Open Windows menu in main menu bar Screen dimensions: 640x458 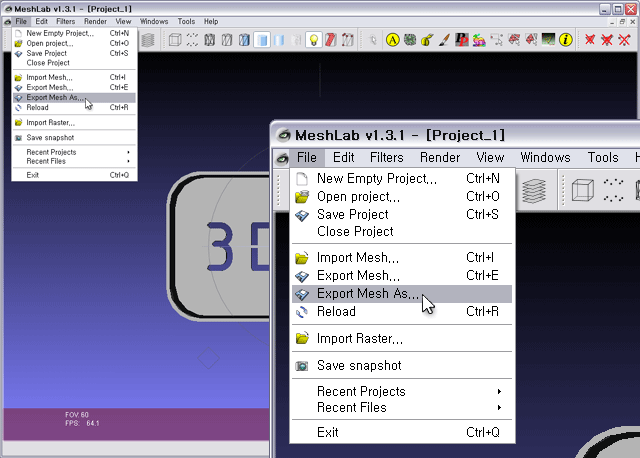click(154, 22)
